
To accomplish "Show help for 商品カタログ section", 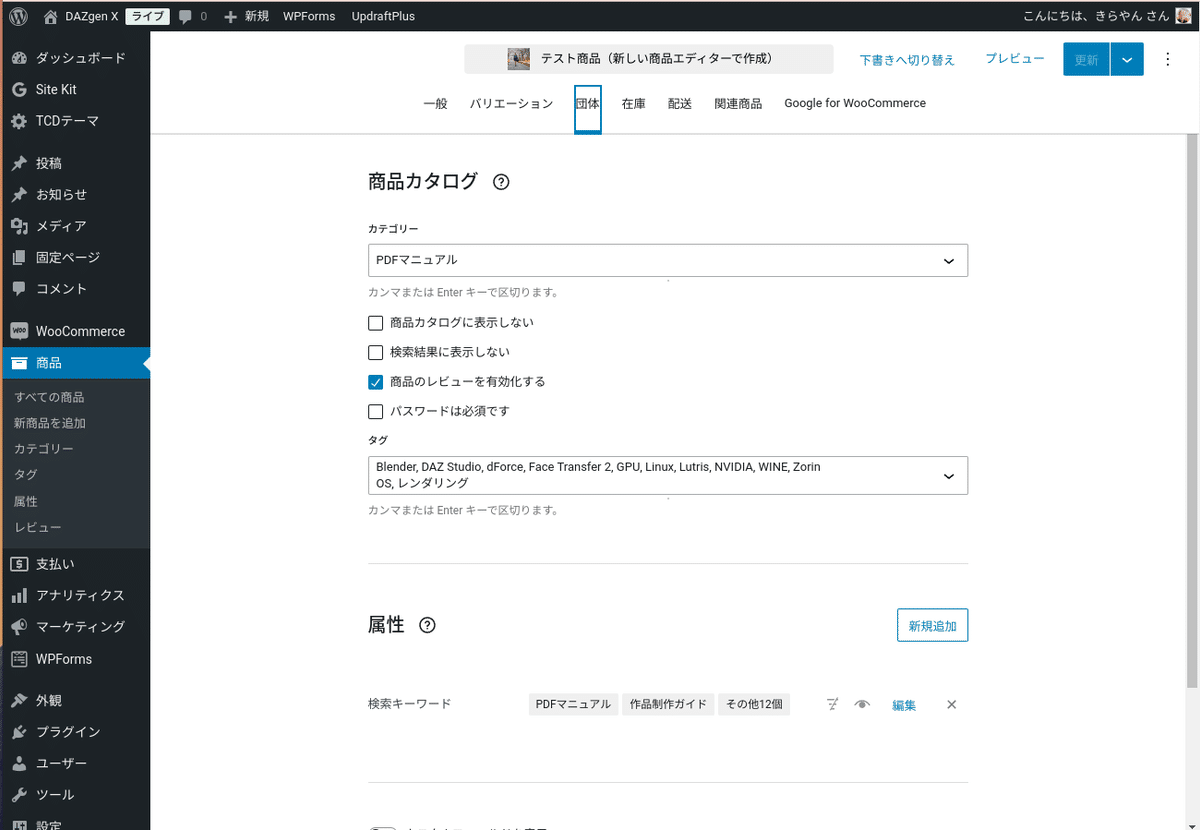I will tap(502, 182).
